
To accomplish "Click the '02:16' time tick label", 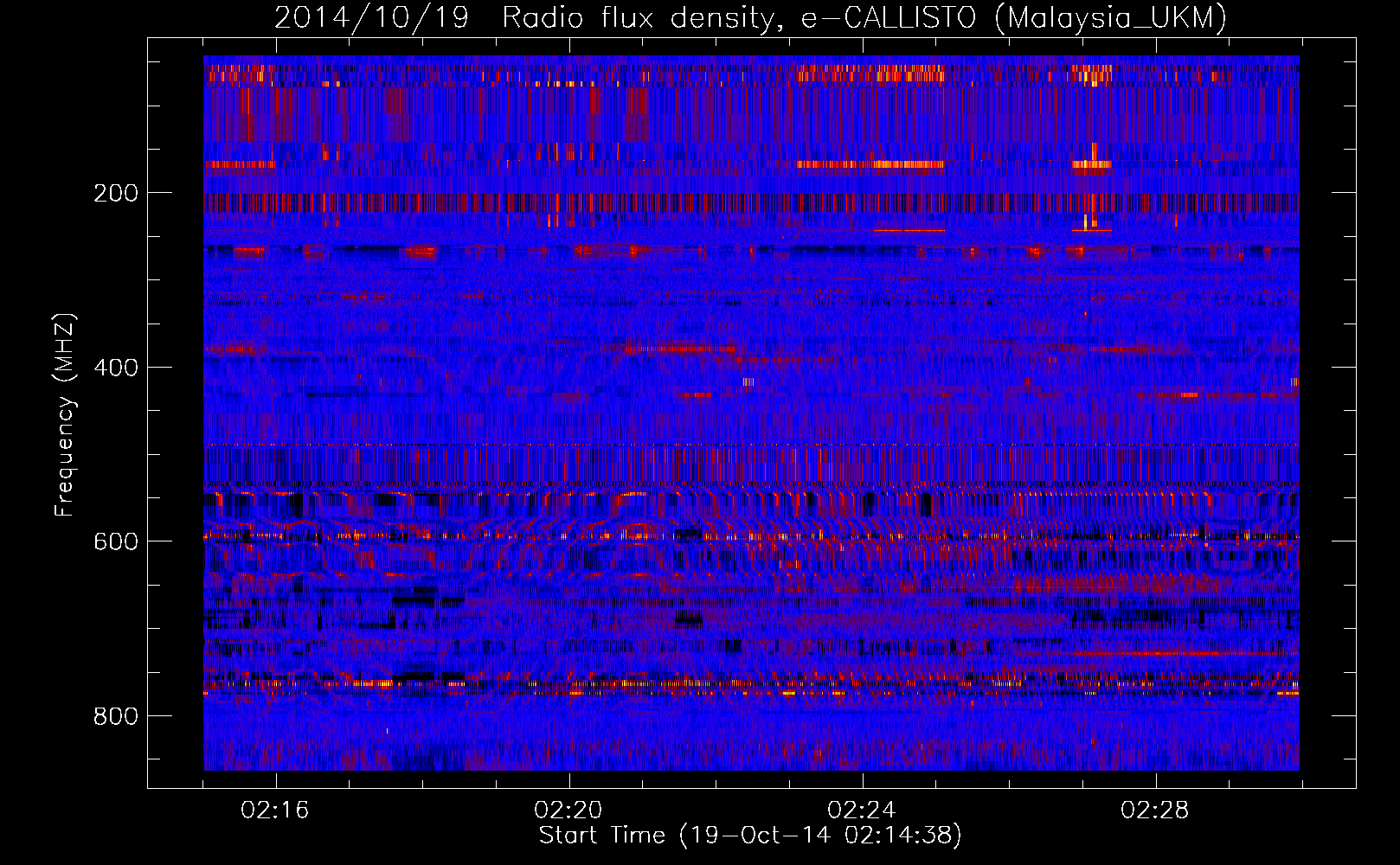I will (275, 811).
